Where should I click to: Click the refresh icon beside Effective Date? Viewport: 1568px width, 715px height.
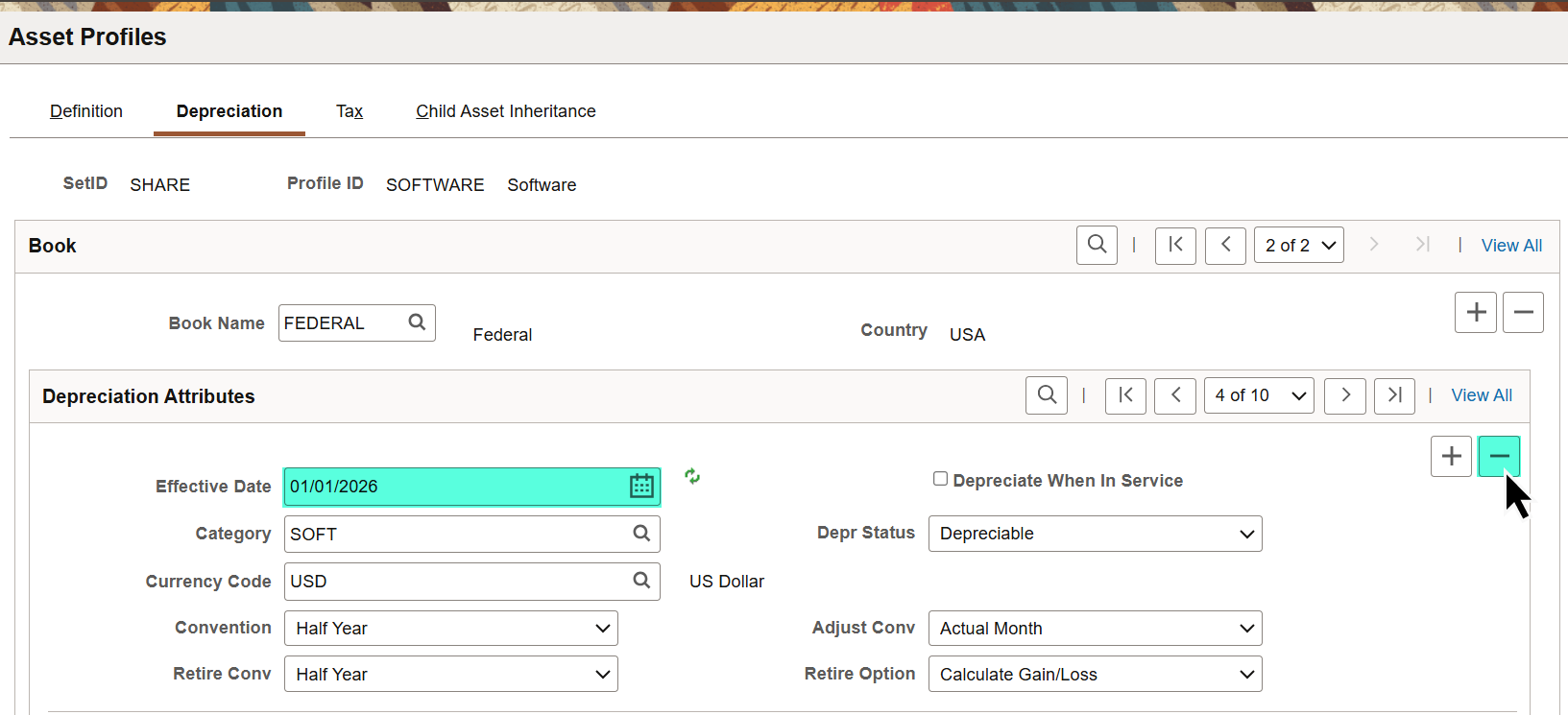click(x=692, y=476)
